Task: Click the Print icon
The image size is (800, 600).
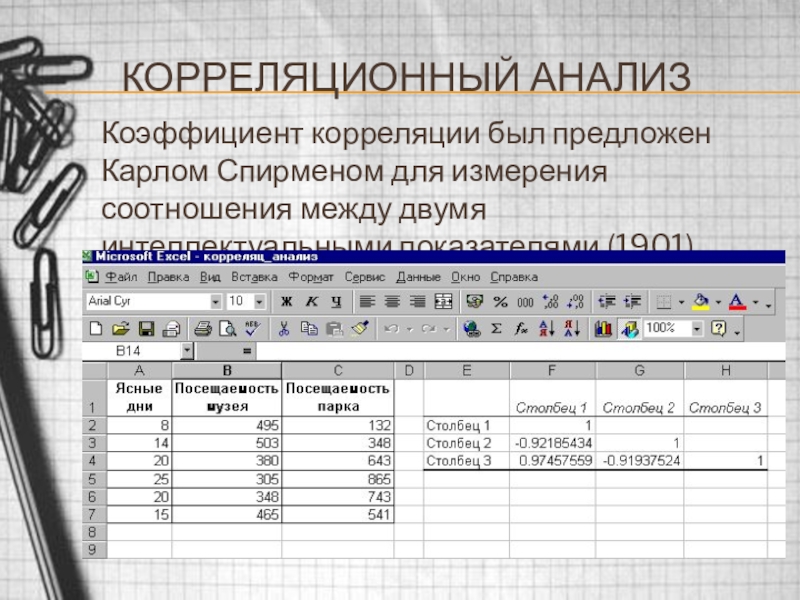Action: click(x=202, y=328)
